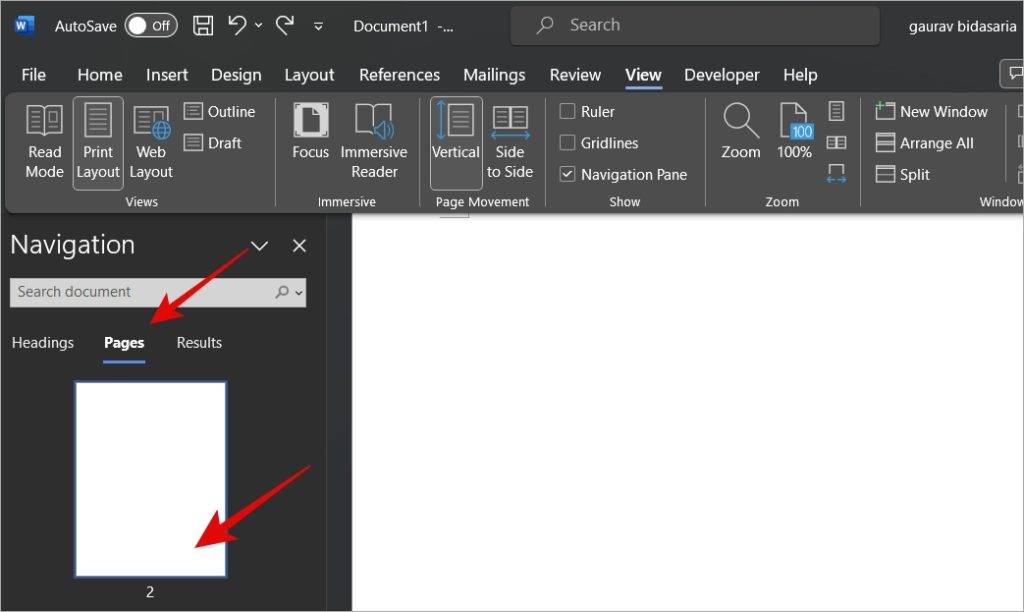Choose the Outline view
1024x612 pixels.
pos(219,112)
